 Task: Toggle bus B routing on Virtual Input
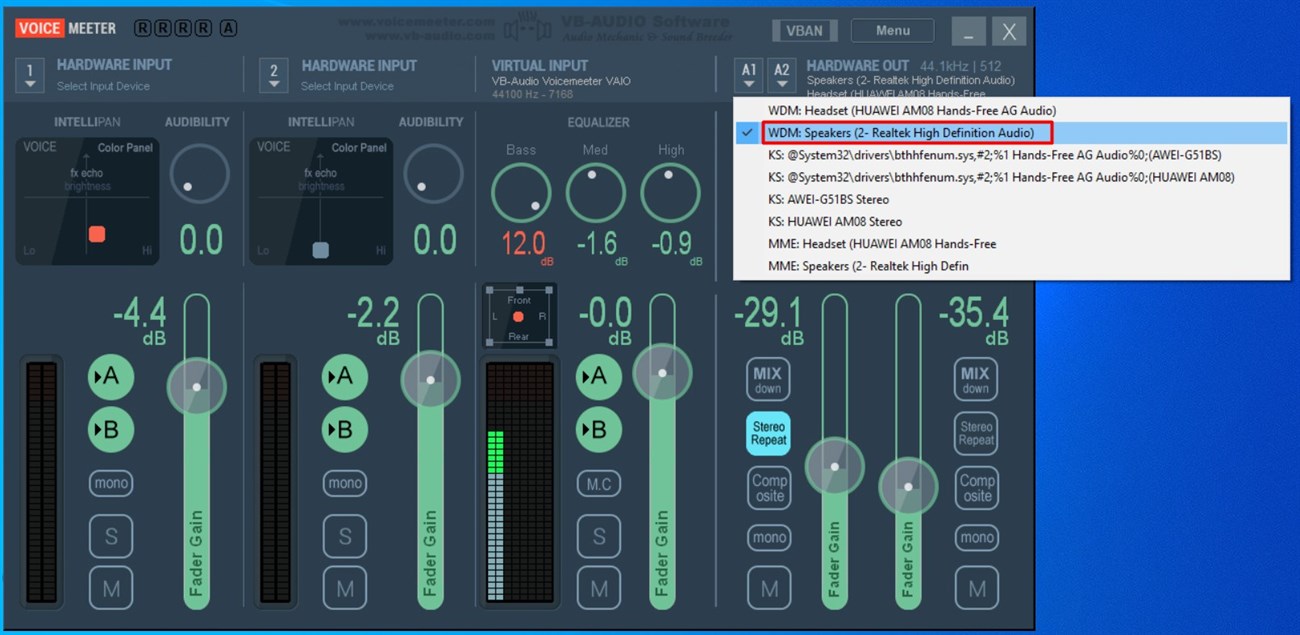pyautogui.click(x=598, y=430)
